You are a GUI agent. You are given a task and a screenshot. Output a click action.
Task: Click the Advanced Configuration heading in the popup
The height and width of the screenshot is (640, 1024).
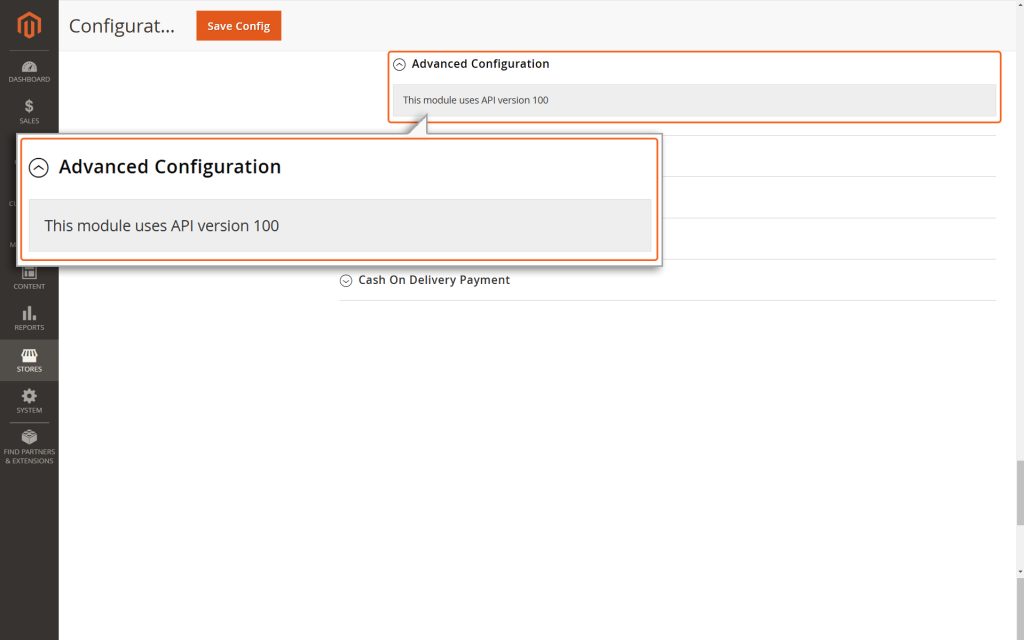pyautogui.click(x=170, y=167)
